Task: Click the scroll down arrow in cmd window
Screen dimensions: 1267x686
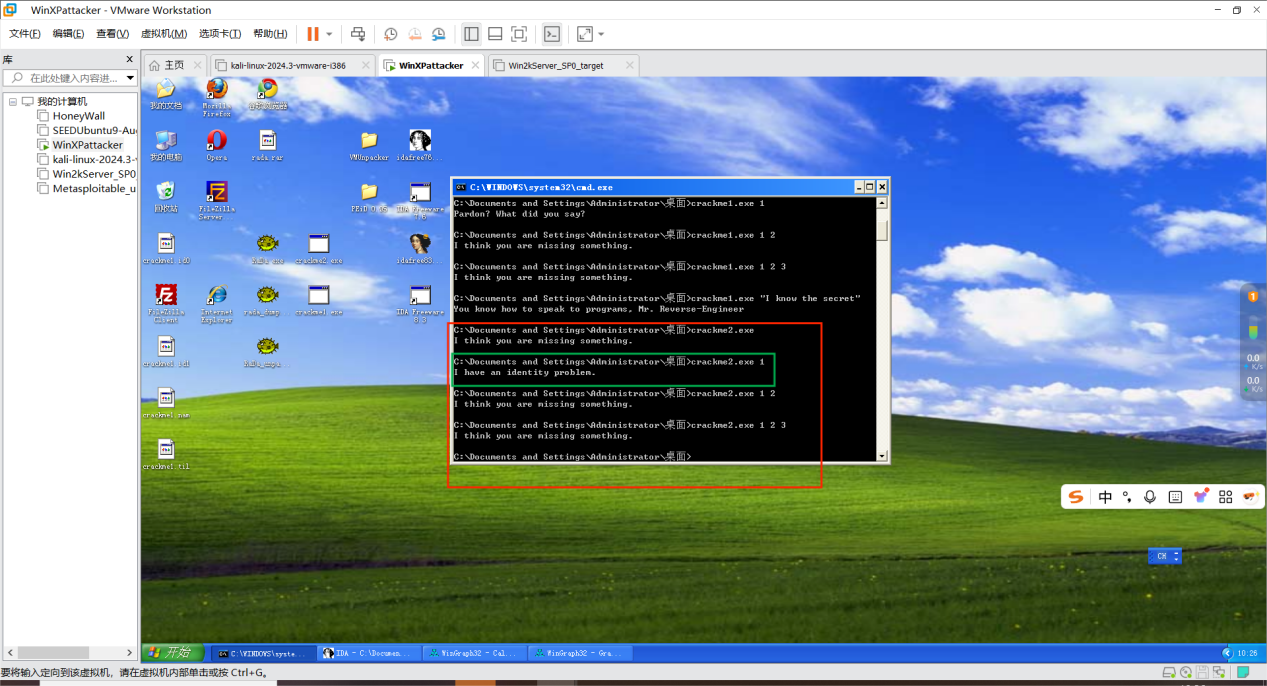Action: coord(882,456)
